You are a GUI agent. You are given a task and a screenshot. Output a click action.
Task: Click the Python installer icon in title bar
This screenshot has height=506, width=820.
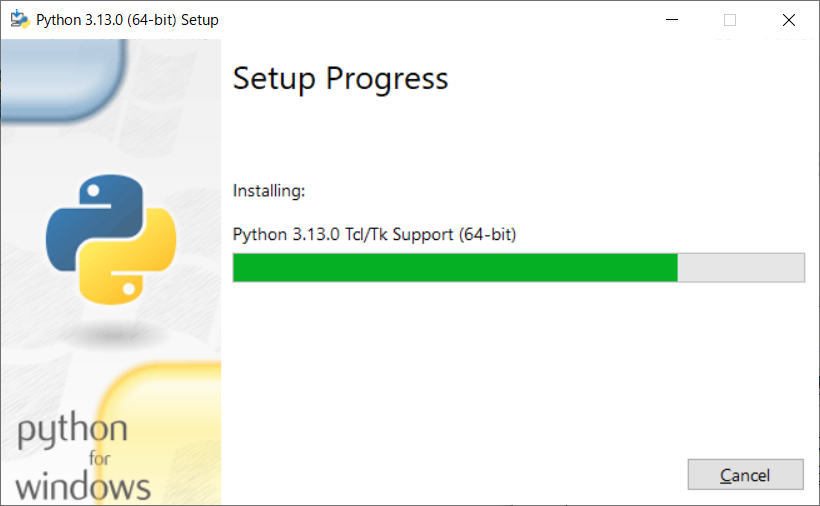20,19
